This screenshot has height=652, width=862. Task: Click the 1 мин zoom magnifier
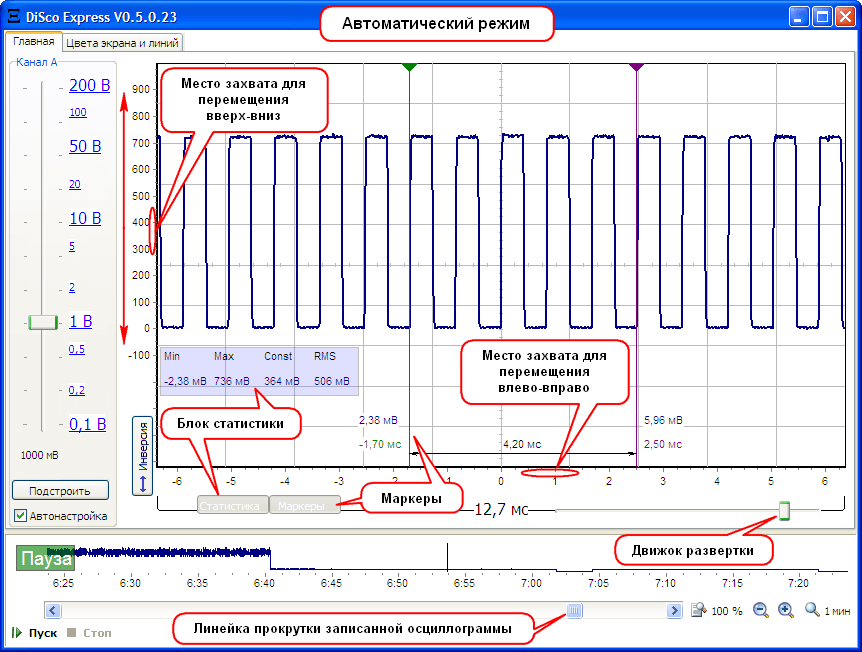(x=812, y=610)
